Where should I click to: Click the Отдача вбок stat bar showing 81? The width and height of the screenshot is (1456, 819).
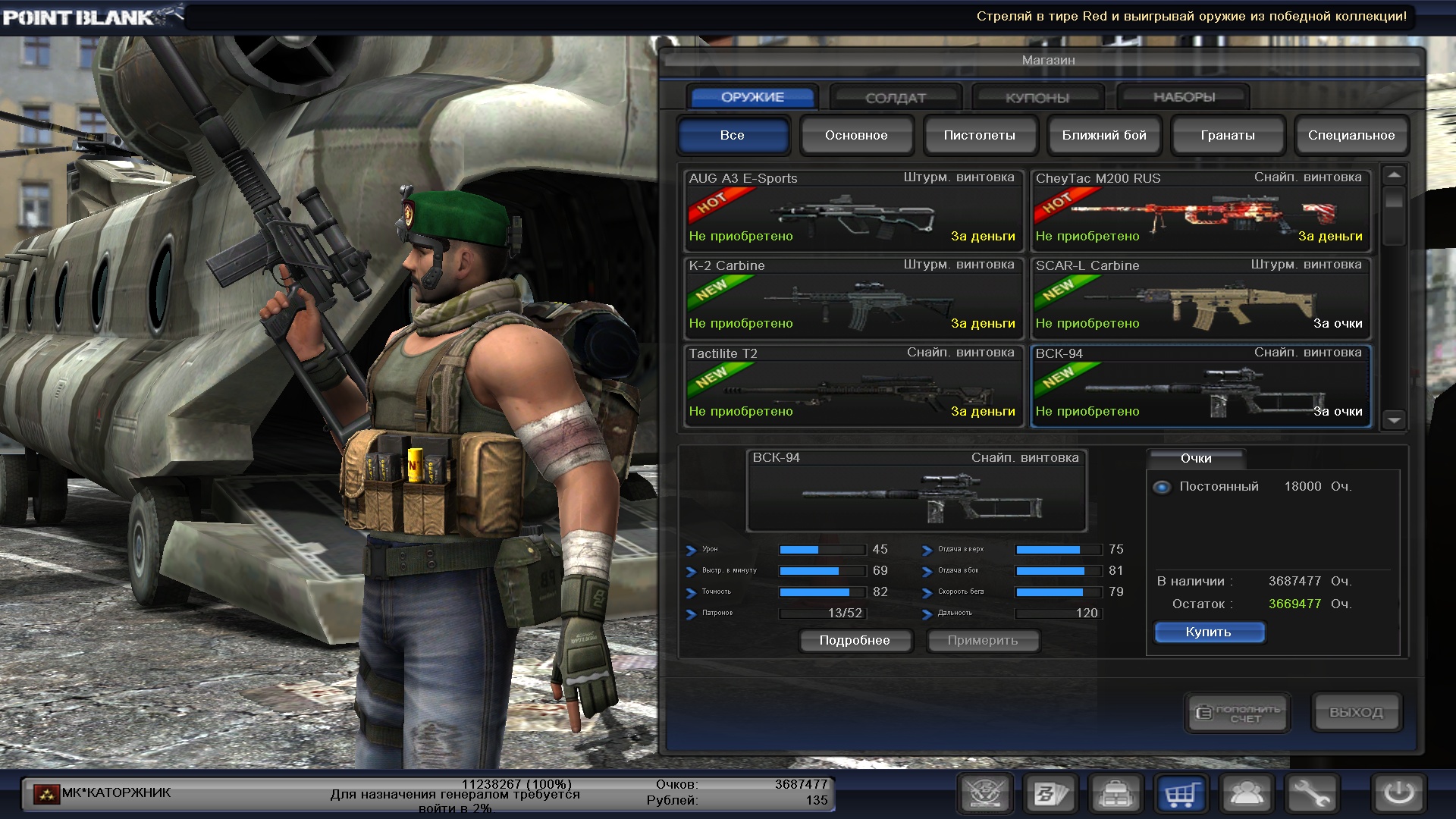point(1059,571)
